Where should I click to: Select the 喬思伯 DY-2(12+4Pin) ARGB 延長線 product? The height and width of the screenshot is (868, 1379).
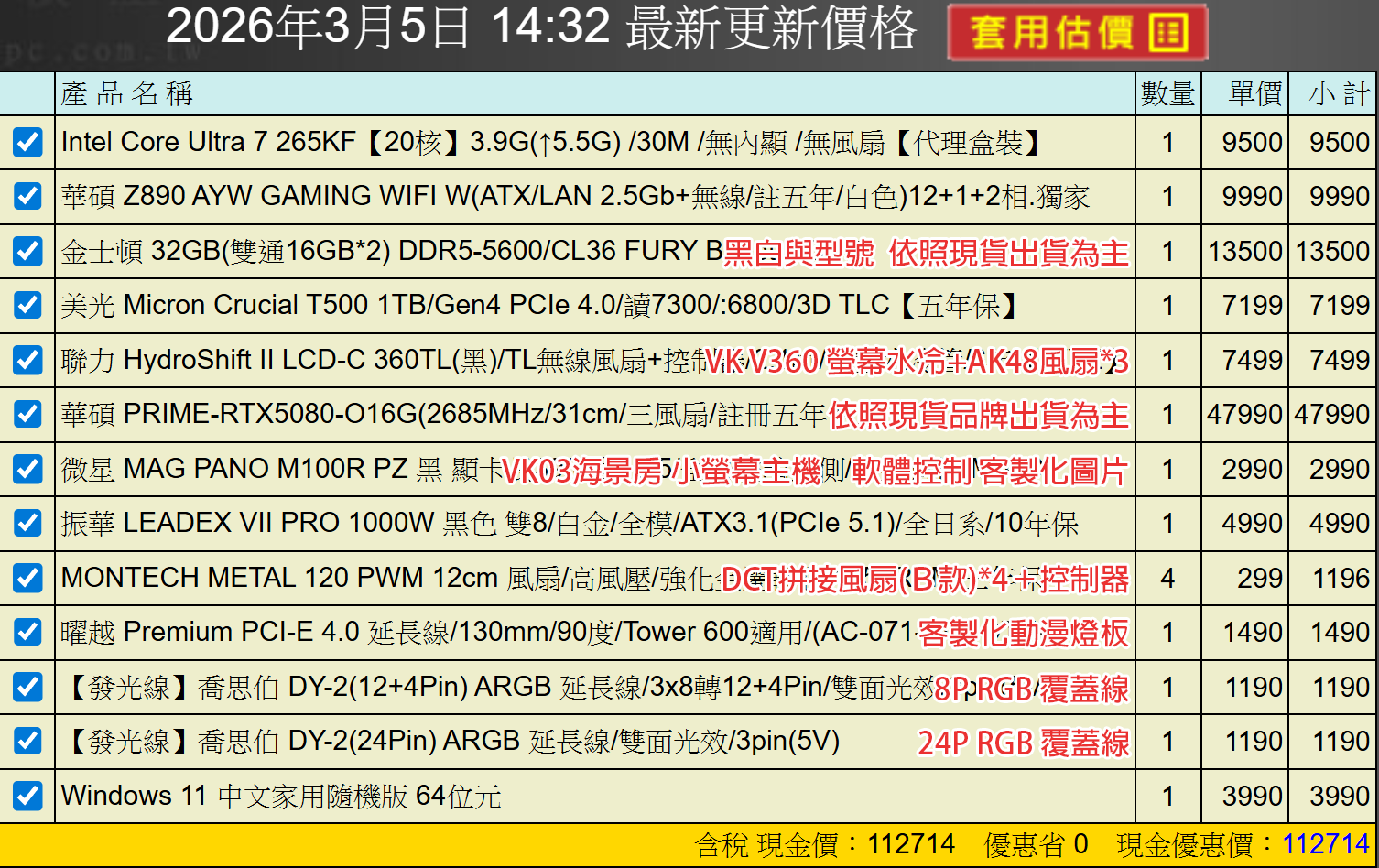[497, 687]
